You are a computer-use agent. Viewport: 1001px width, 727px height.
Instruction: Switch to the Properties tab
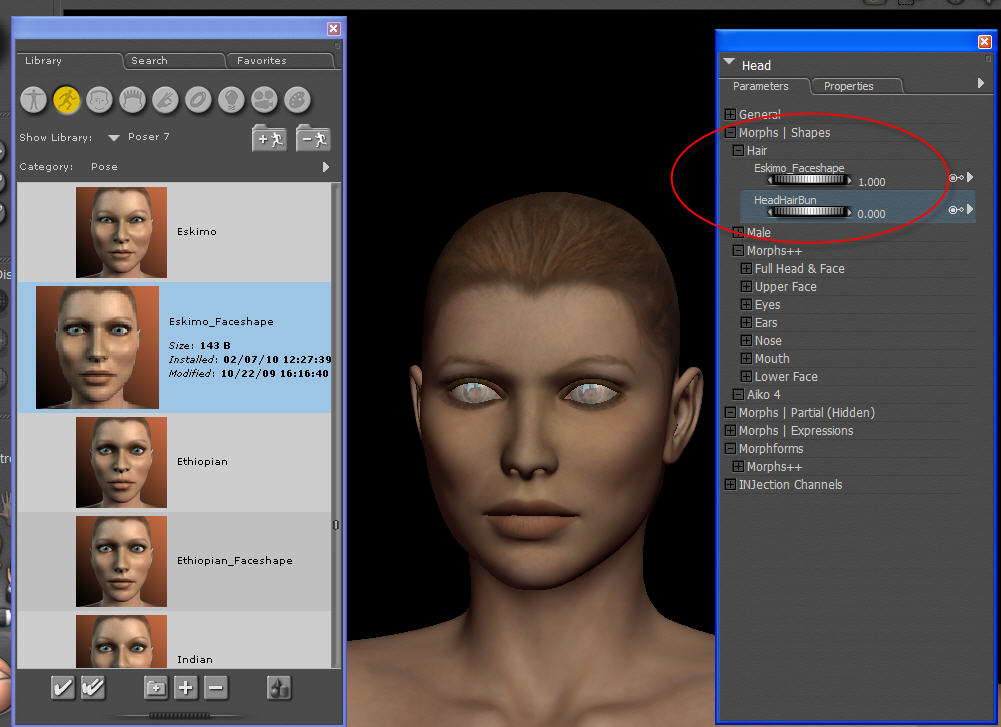pos(848,86)
